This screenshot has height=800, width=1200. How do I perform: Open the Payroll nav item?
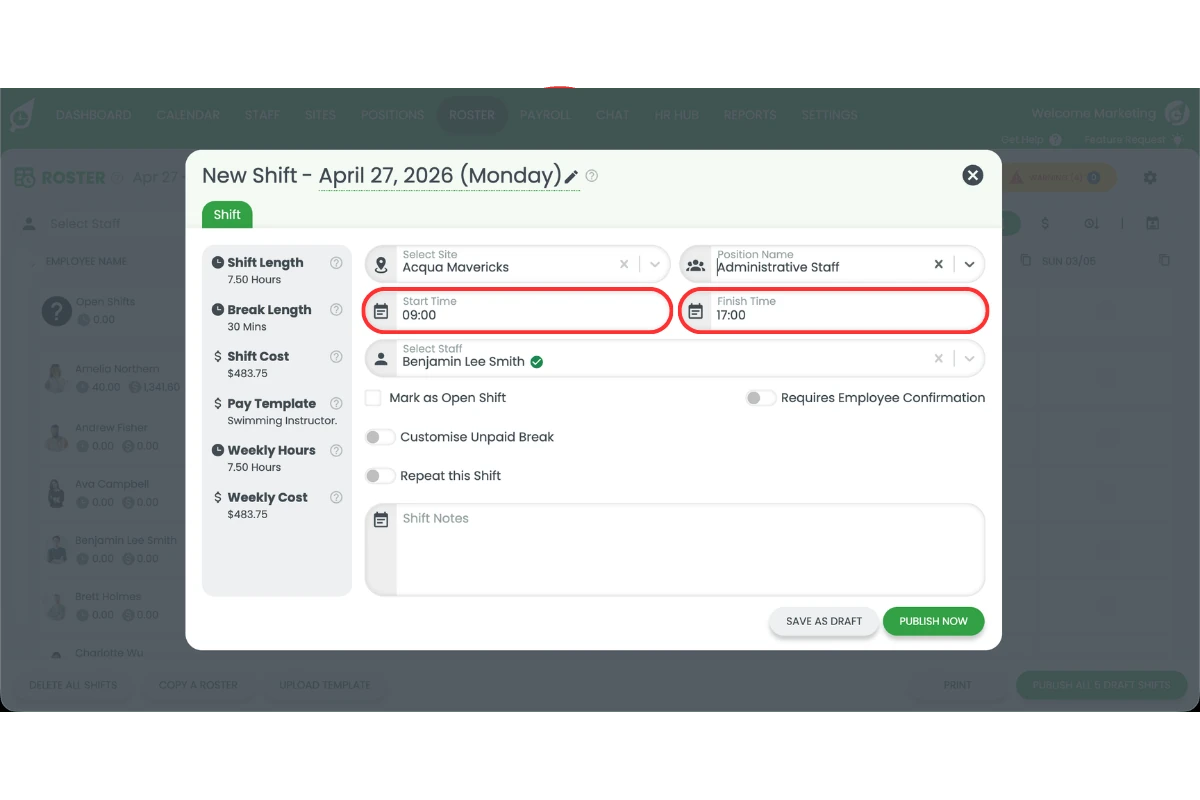coord(545,115)
